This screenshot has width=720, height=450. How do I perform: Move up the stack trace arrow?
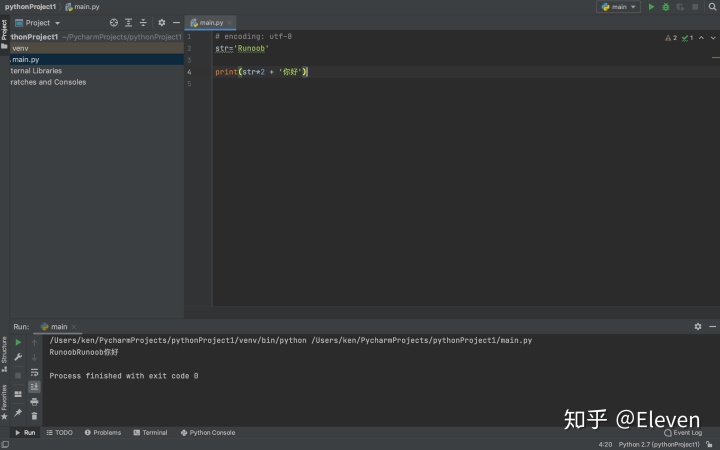coord(34,343)
